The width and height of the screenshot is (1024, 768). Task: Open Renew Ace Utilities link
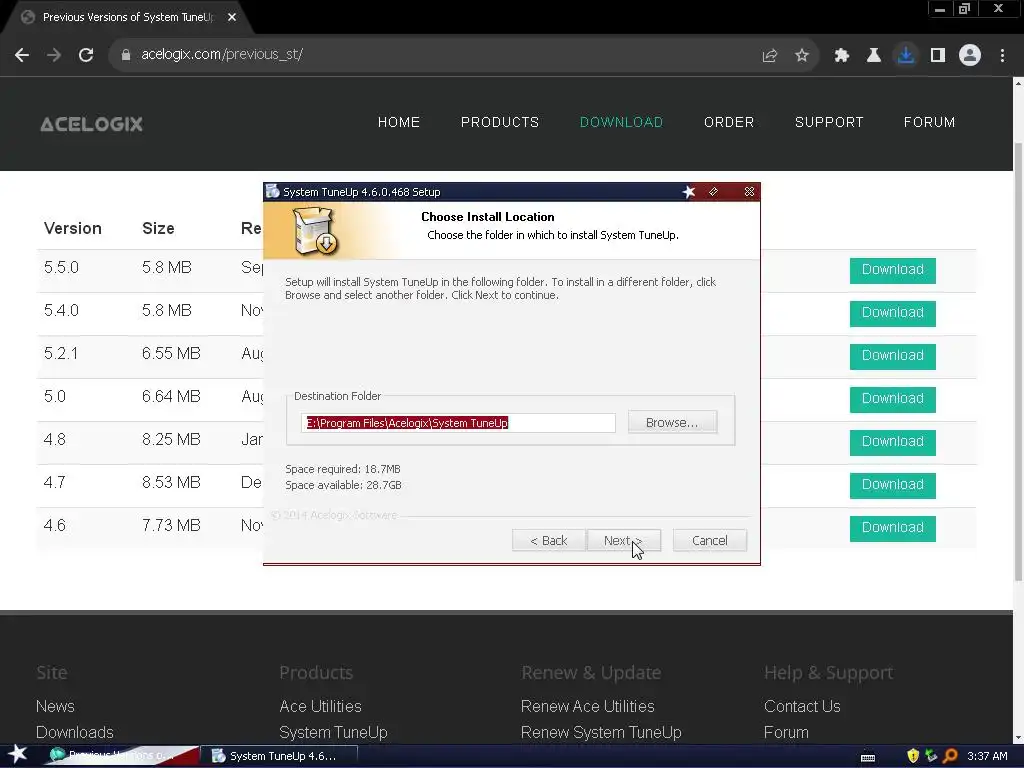588,707
